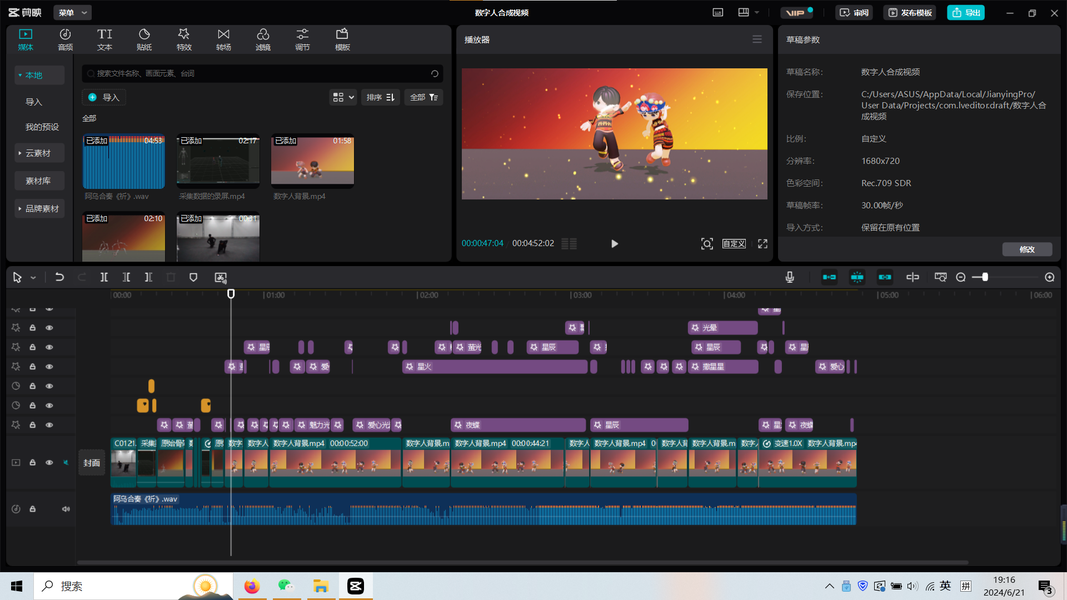The width and height of the screenshot is (1067, 600).
Task: Refresh icon inside the media search bar
Action: click(435, 73)
